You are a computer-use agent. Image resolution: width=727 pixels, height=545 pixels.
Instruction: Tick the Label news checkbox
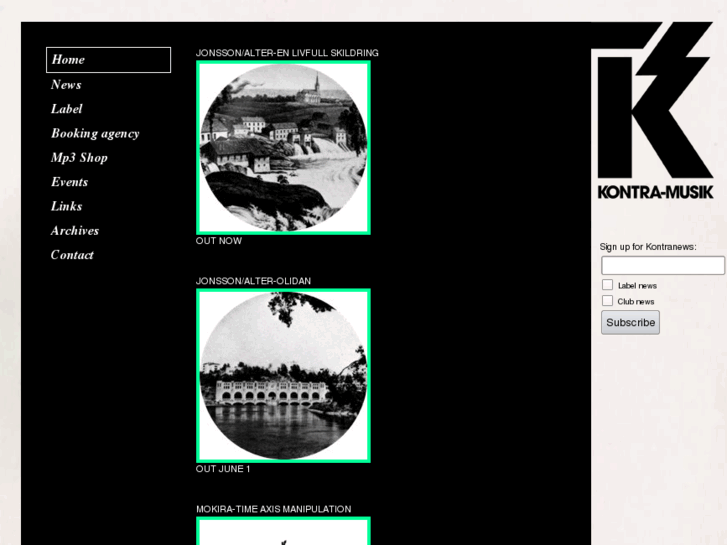tap(607, 285)
